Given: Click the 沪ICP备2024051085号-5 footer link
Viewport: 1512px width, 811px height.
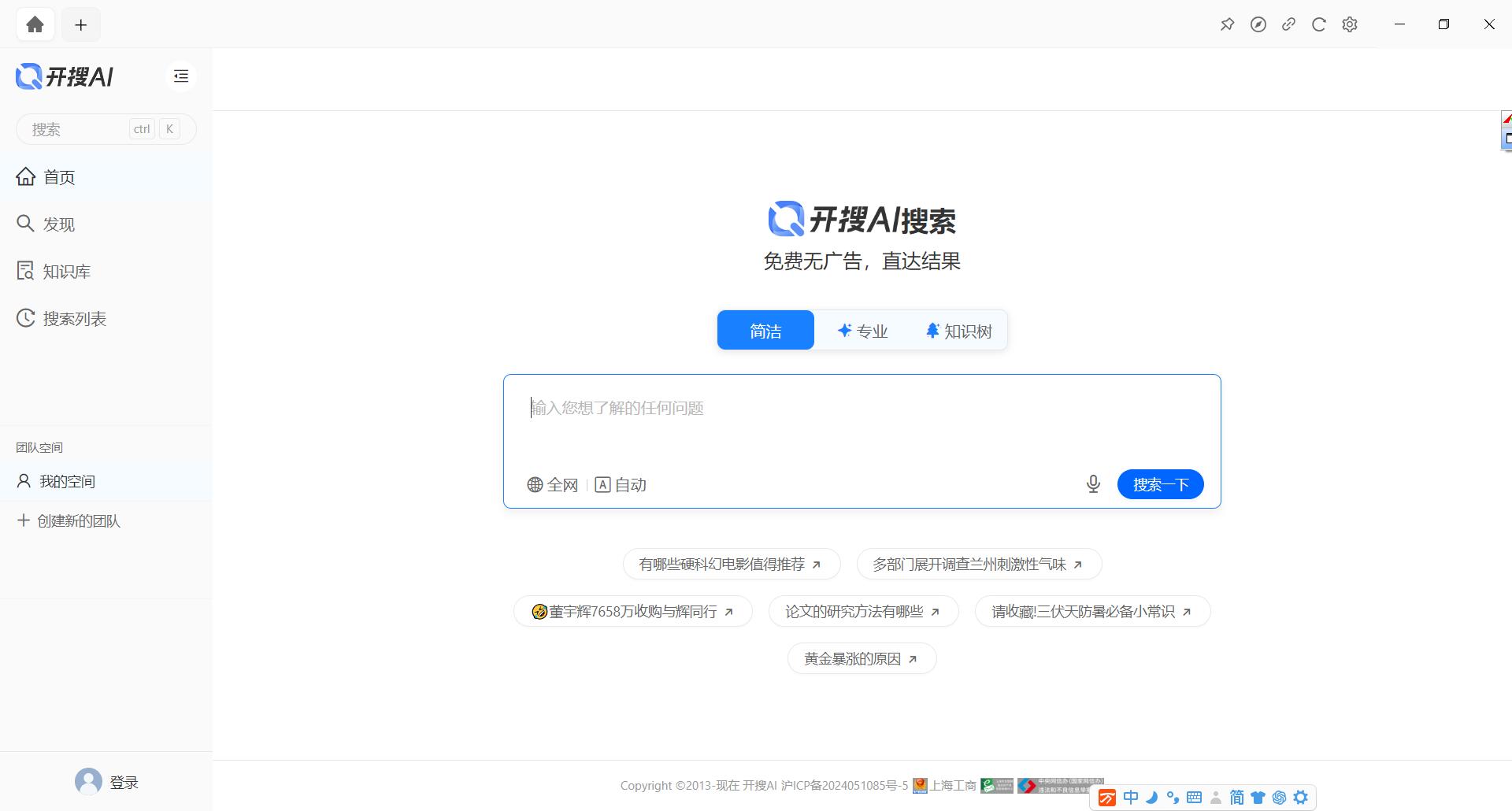Looking at the screenshot, I should [x=844, y=786].
